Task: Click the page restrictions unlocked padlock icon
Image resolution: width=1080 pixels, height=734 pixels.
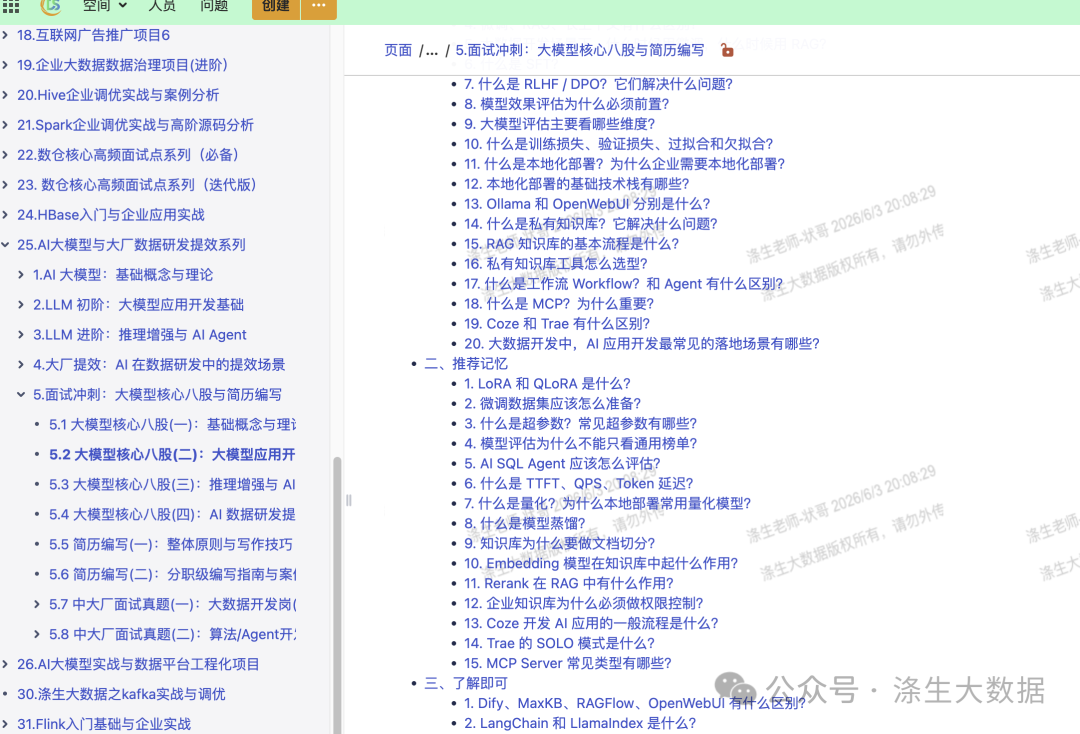Action: [x=727, y=50]
